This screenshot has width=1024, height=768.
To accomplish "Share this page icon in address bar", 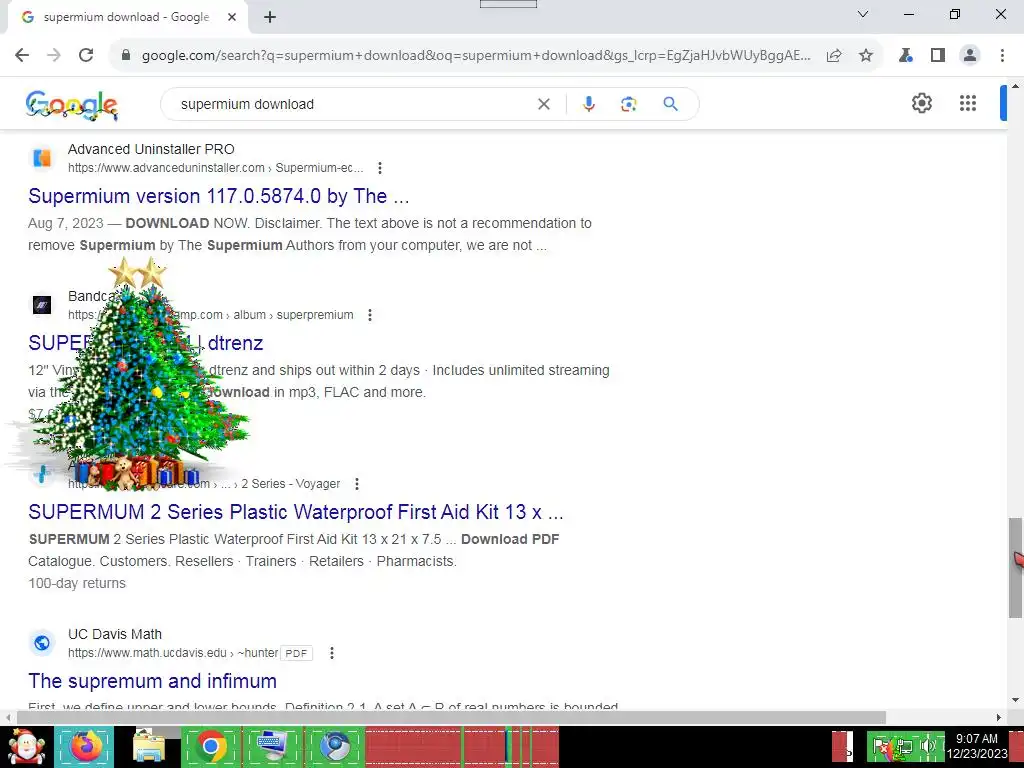I will 834,56.
